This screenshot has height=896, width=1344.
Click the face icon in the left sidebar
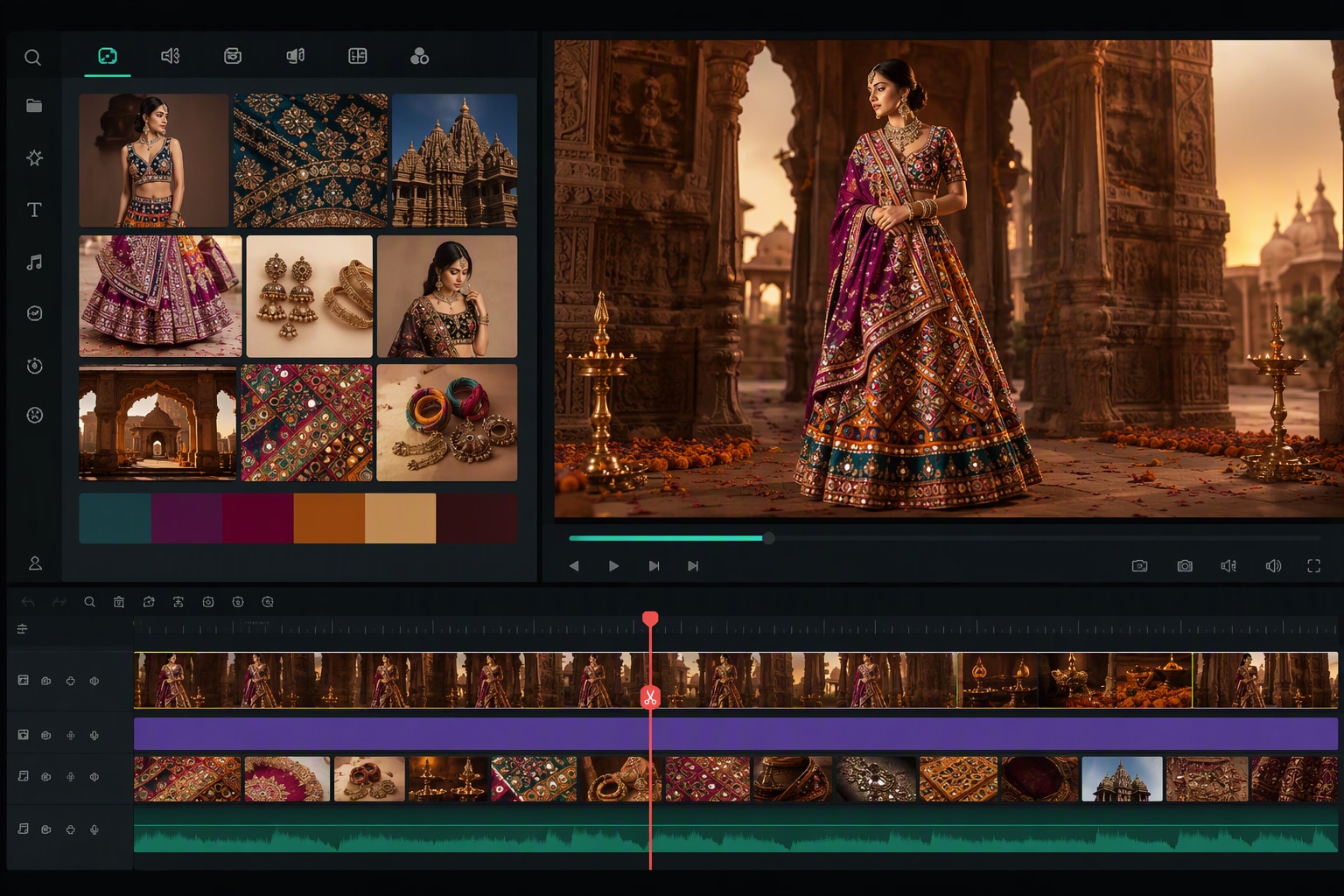pos(34,415)
